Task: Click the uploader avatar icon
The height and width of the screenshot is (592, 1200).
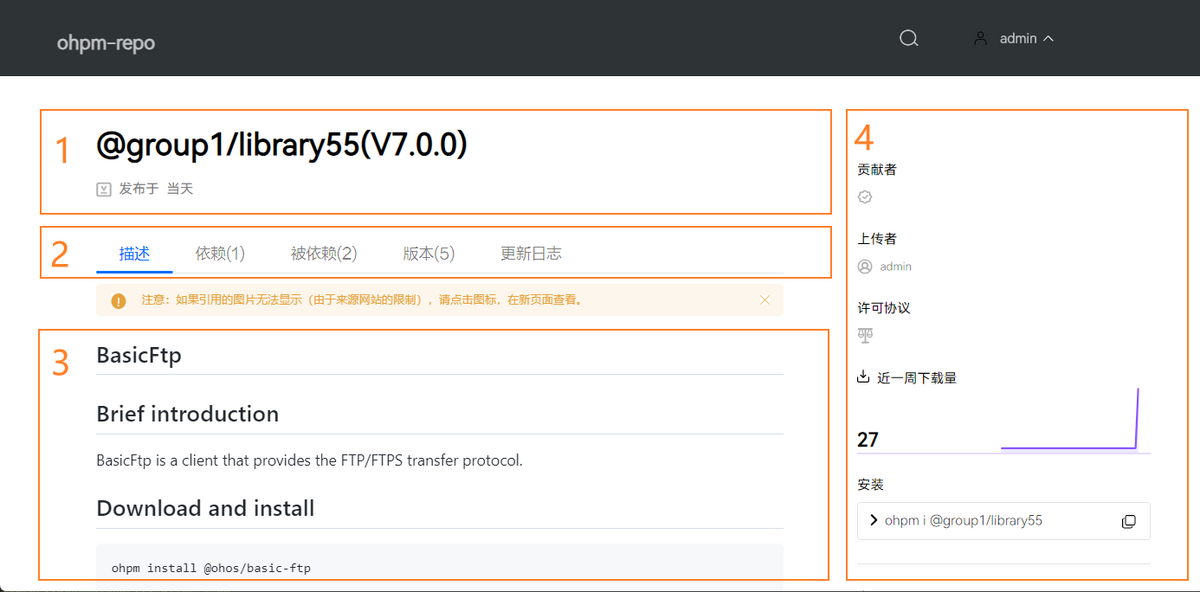Action: click(866, 267)
